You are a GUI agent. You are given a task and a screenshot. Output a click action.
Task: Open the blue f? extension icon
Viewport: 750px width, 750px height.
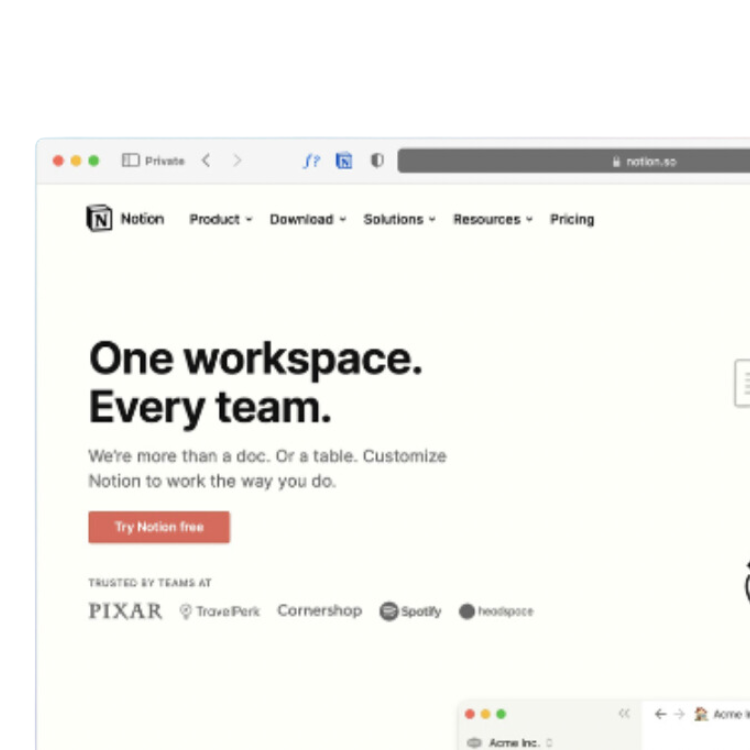pos(311,161)
